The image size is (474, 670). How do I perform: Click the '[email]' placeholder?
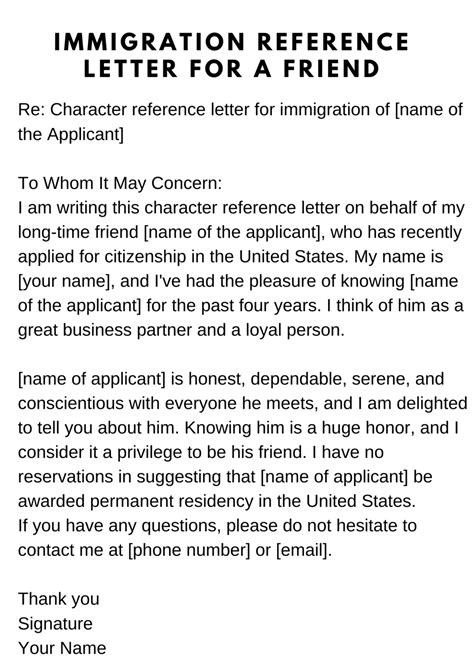coord(302,550)
